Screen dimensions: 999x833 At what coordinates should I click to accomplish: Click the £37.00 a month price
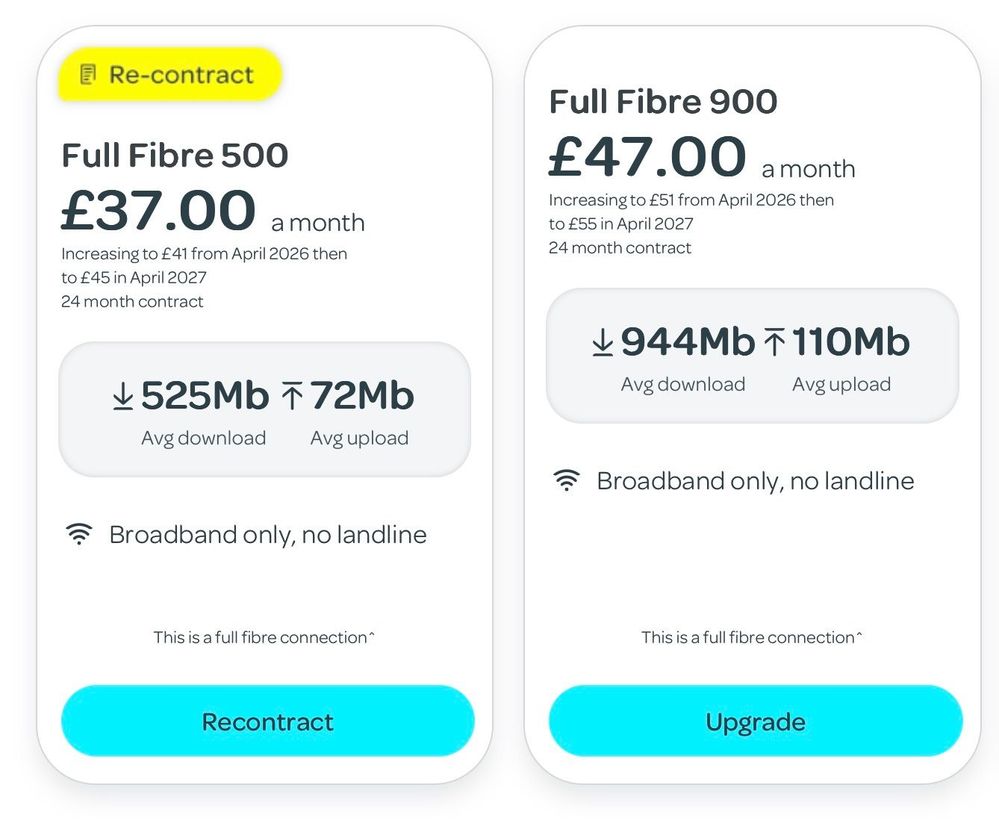212,212
